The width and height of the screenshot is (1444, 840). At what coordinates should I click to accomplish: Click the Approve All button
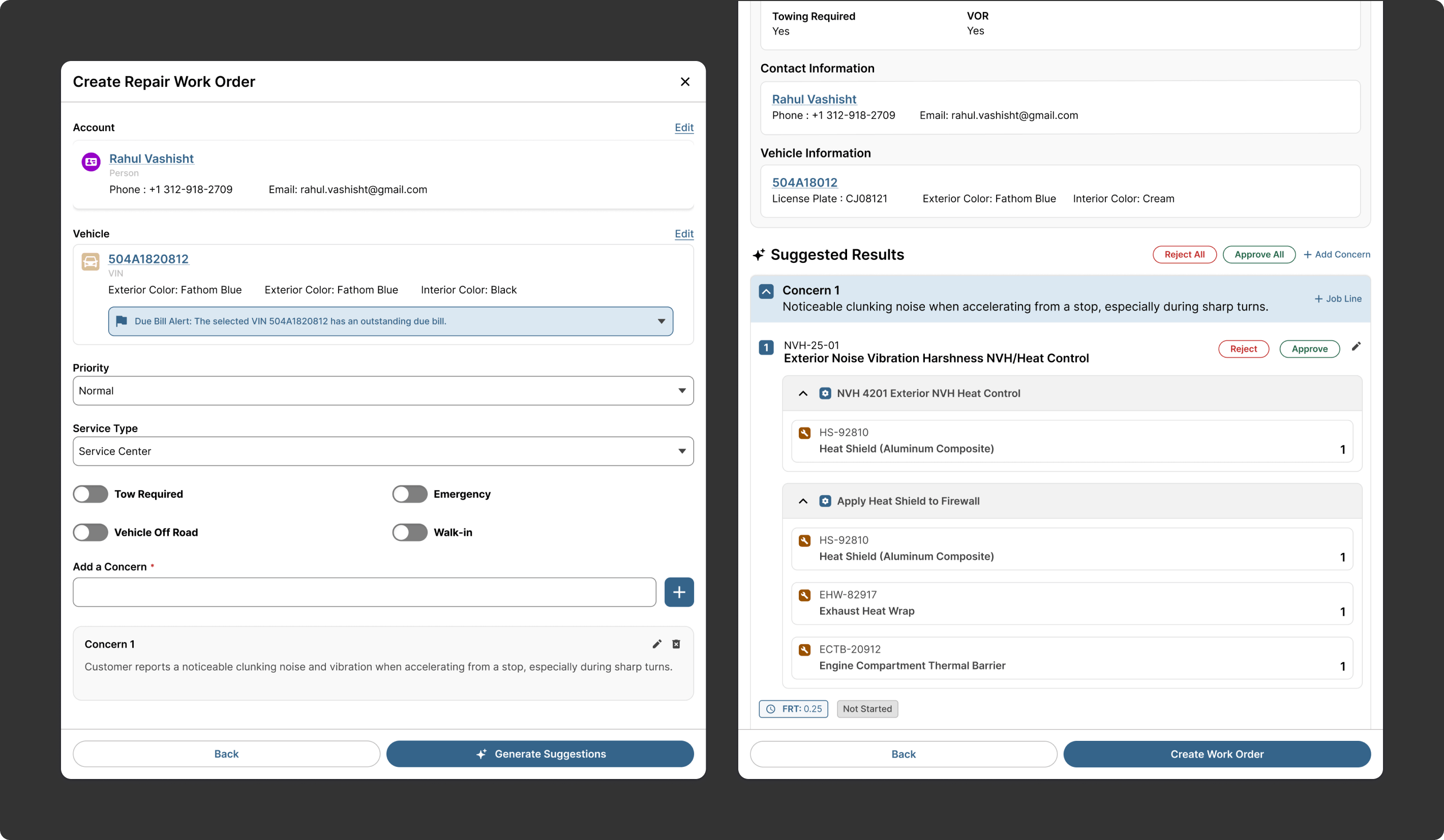pyautogui.click(x=1258, y=254)
